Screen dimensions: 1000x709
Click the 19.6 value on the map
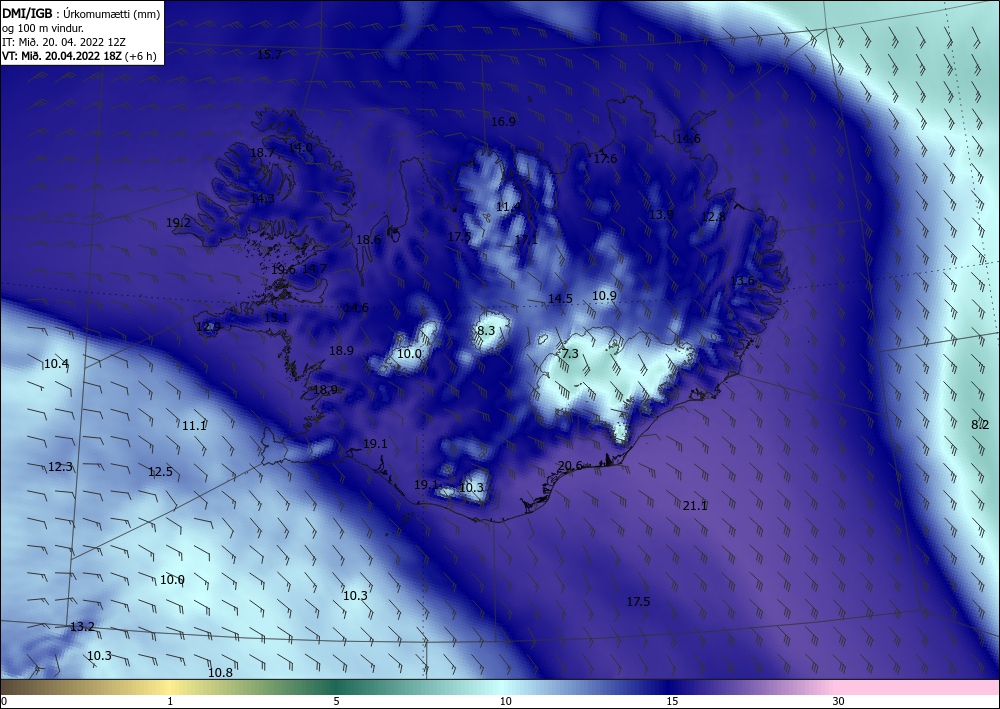[x=283, y=270]
